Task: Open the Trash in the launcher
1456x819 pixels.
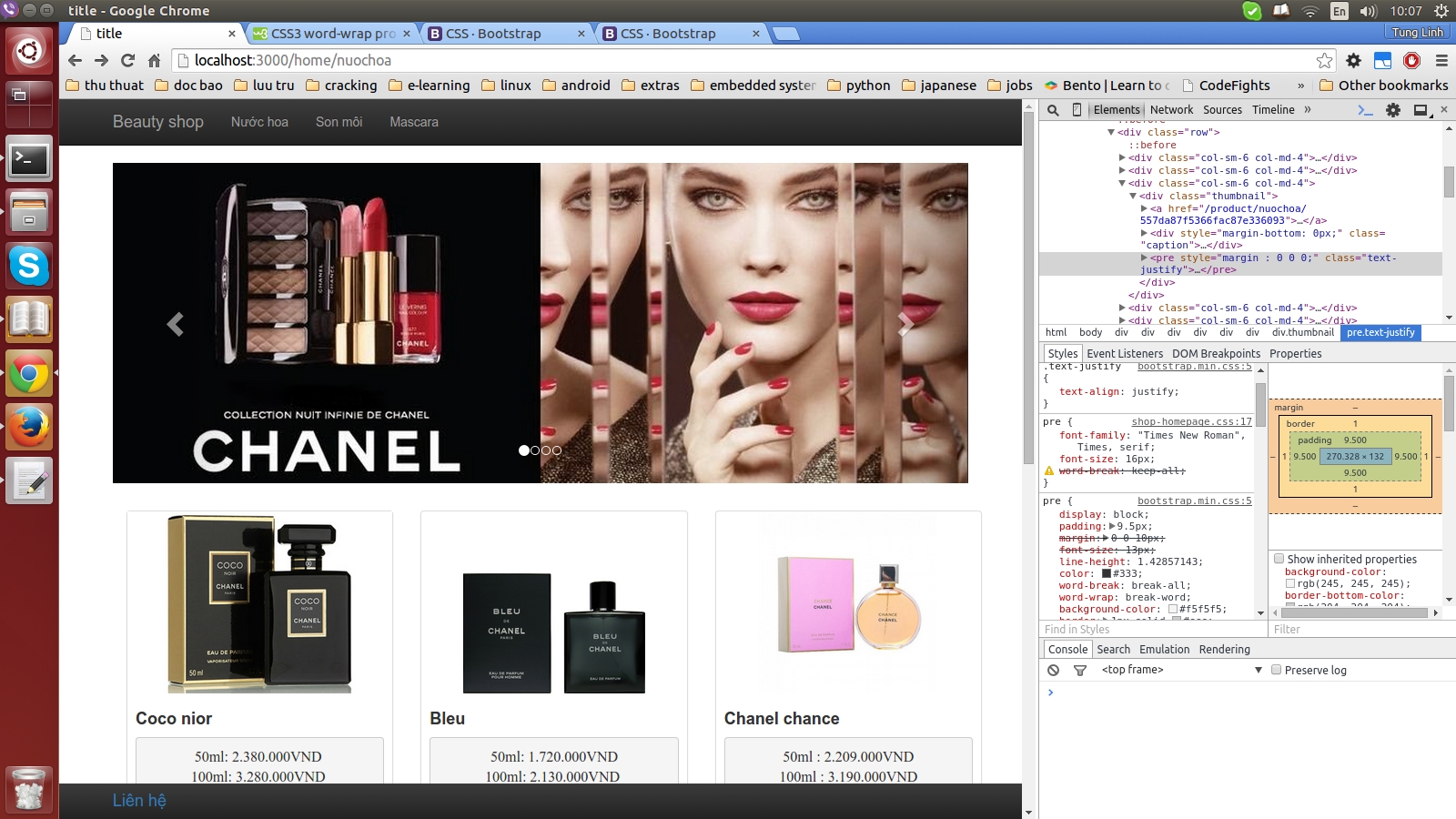Action: point(29,789)
